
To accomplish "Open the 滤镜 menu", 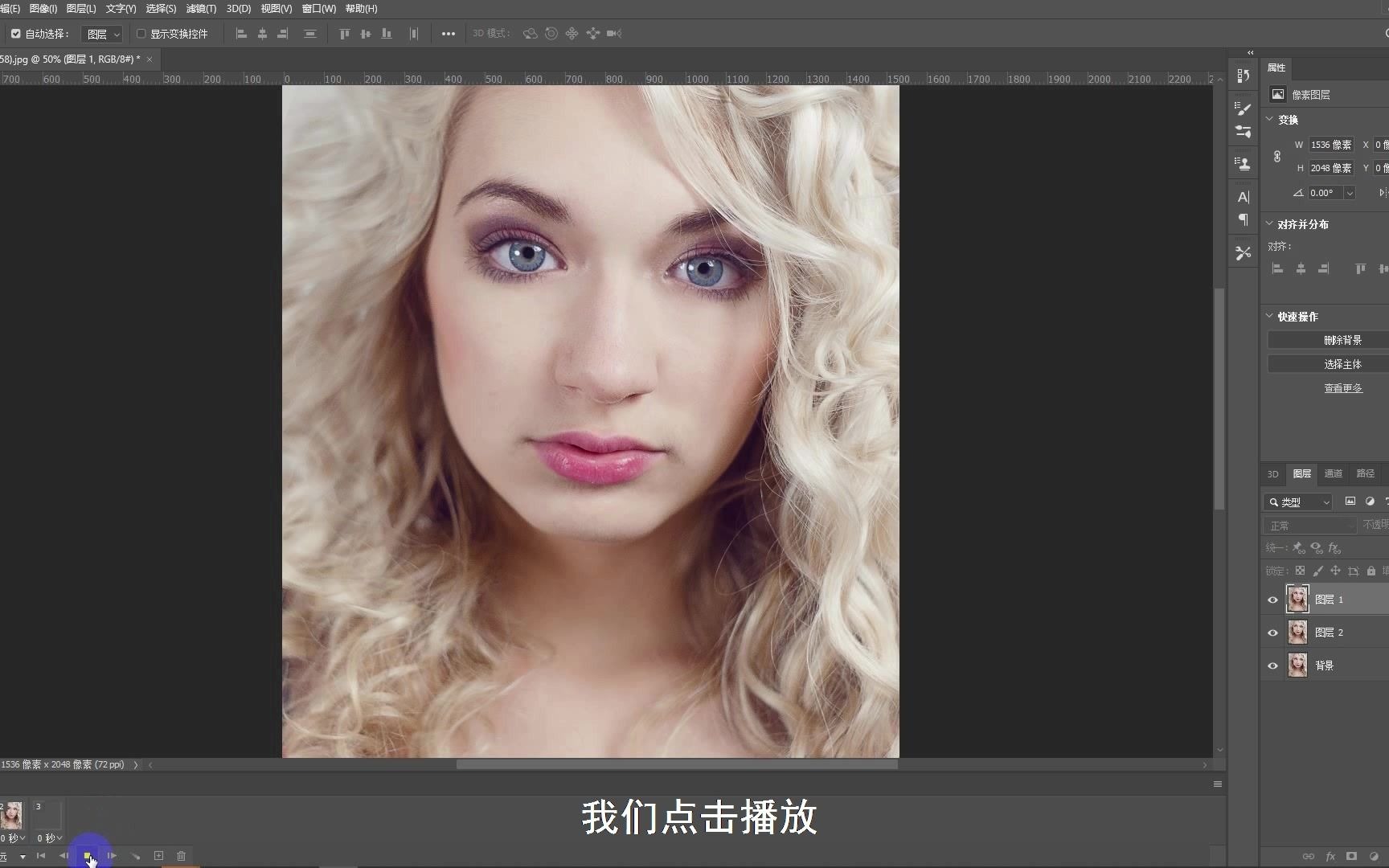I will coord(200,8).
